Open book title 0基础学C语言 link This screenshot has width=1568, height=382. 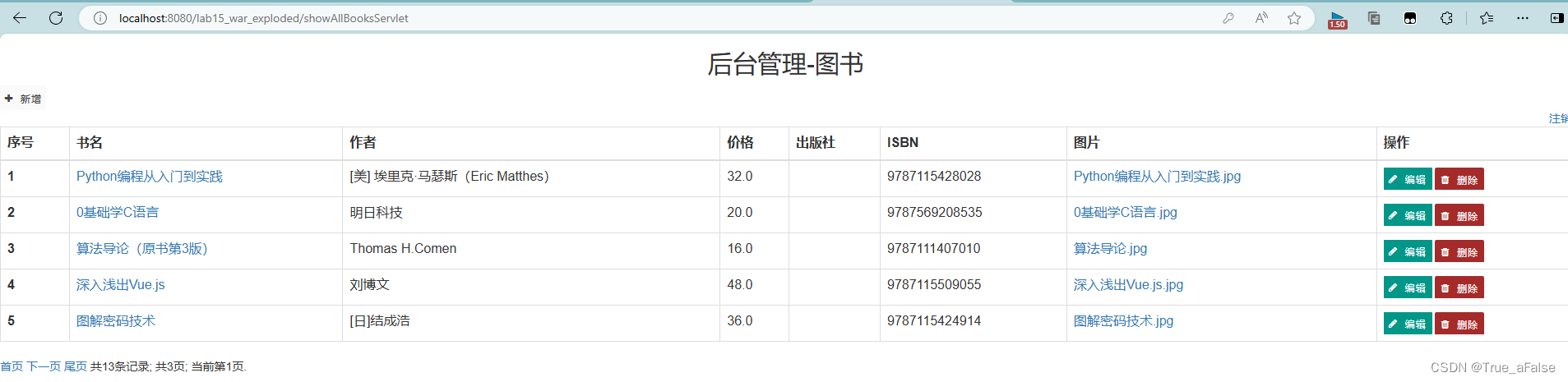[118, 213]
